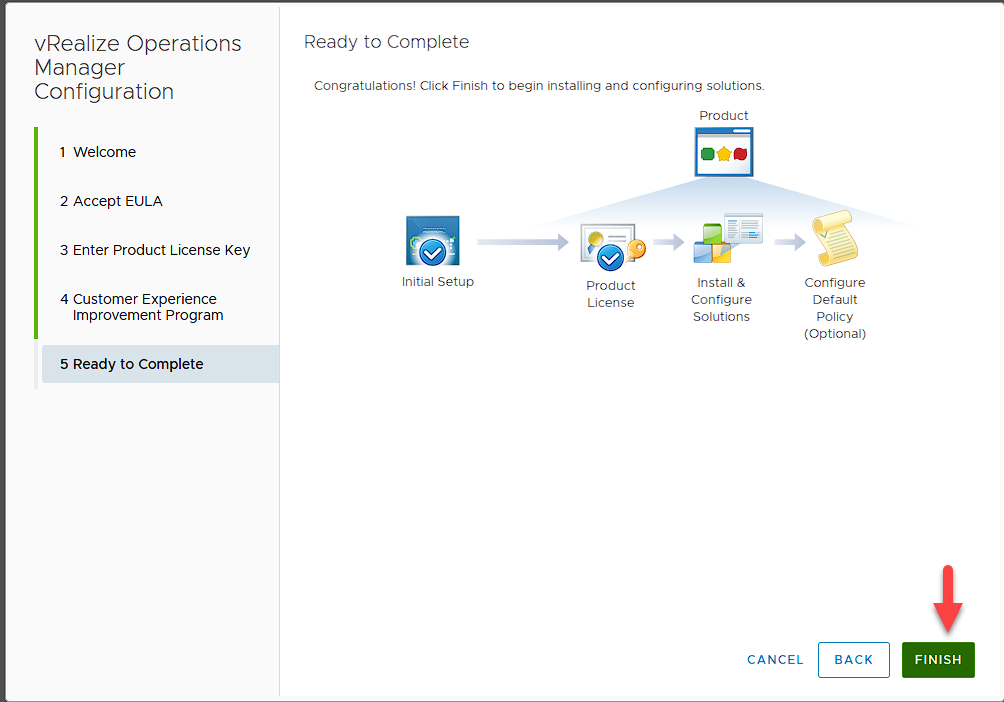Click the long arrow after Initial Setup icon
The width and height of the screenshot is (1004, 702).
point(522,242)
